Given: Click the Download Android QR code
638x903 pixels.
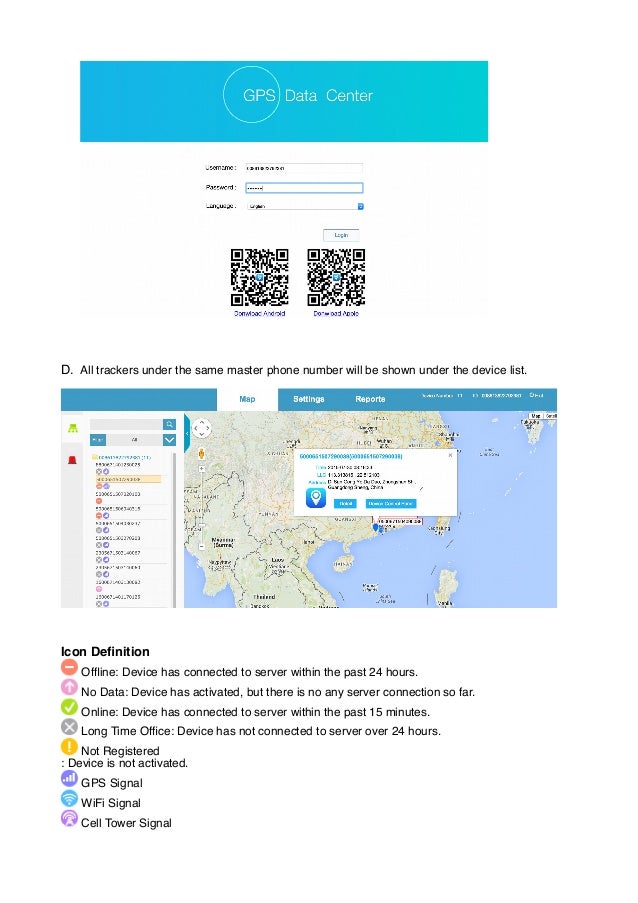Looking at the screenshot, I should click(x=259, y=278).
